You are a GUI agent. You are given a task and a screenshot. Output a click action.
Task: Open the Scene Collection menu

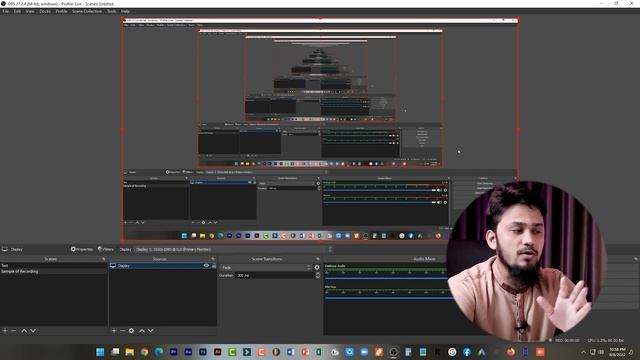pos(87,11)
